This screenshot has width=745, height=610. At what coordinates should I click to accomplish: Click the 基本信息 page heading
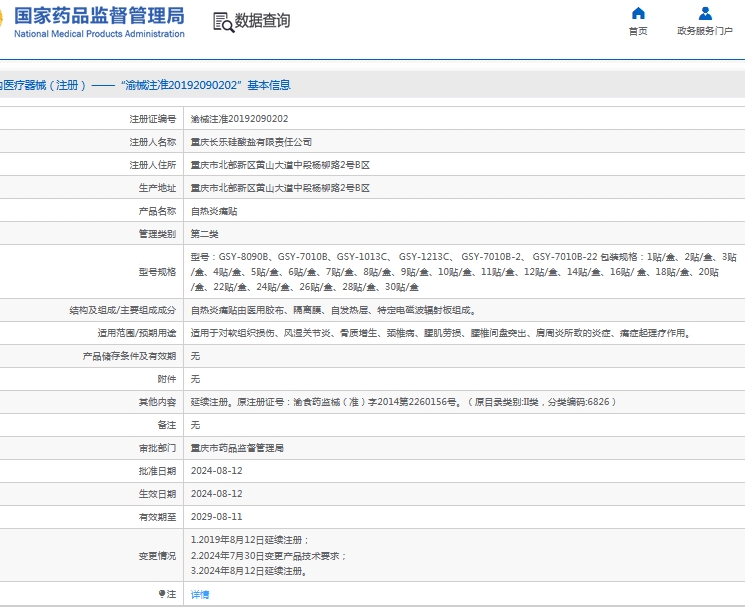coord(269,85)
